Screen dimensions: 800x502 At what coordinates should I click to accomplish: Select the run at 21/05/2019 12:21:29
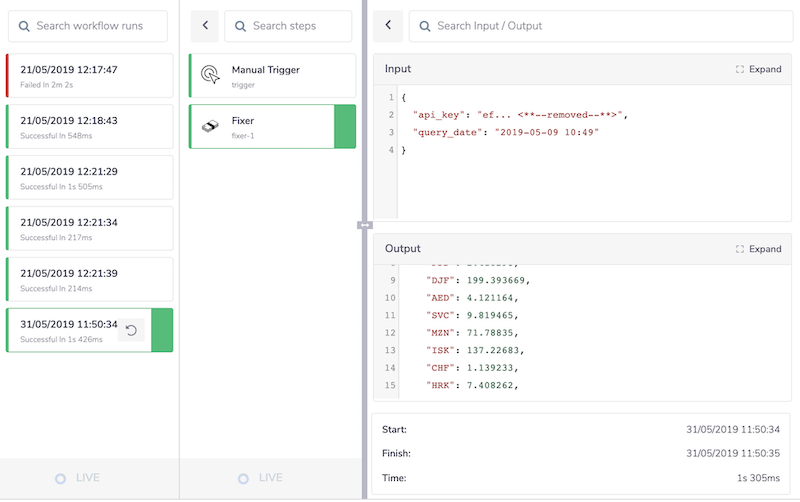point(89,178)
